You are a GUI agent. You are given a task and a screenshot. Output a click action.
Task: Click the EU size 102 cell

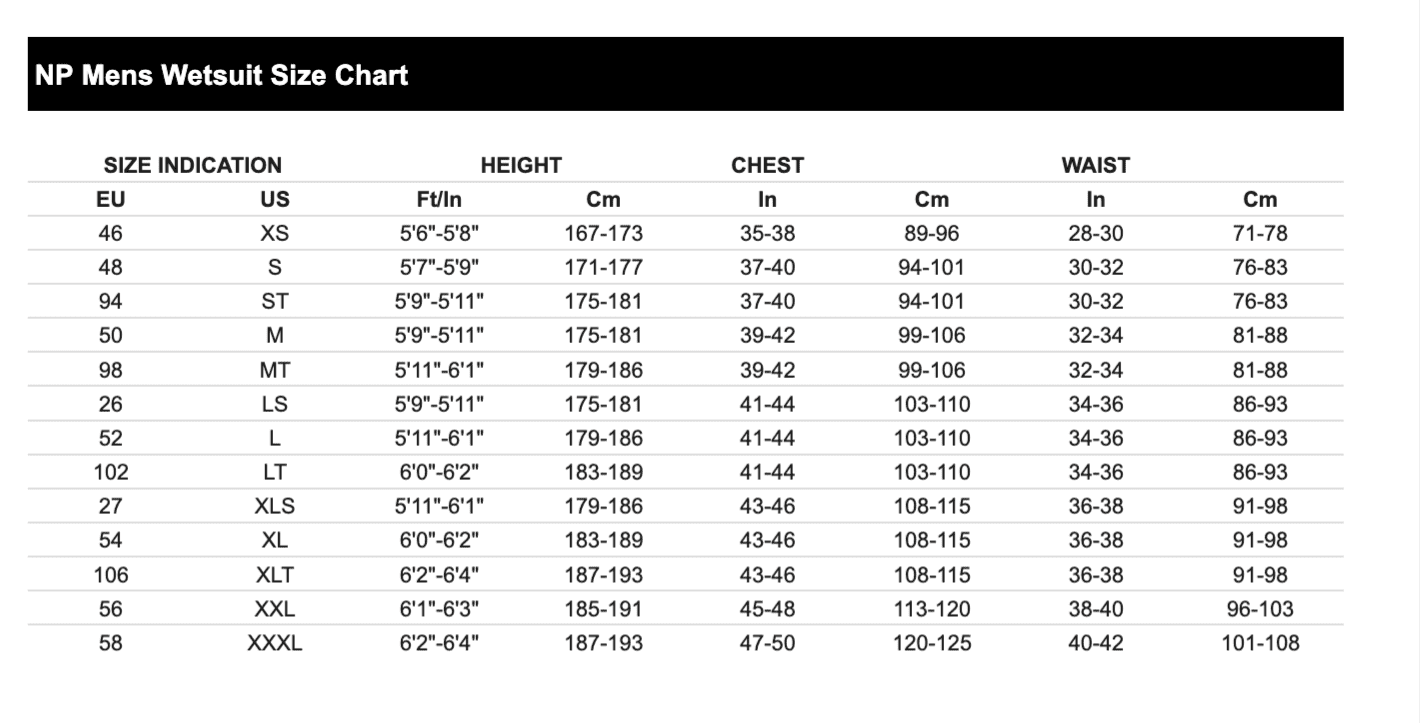click(x=110, y=472)
